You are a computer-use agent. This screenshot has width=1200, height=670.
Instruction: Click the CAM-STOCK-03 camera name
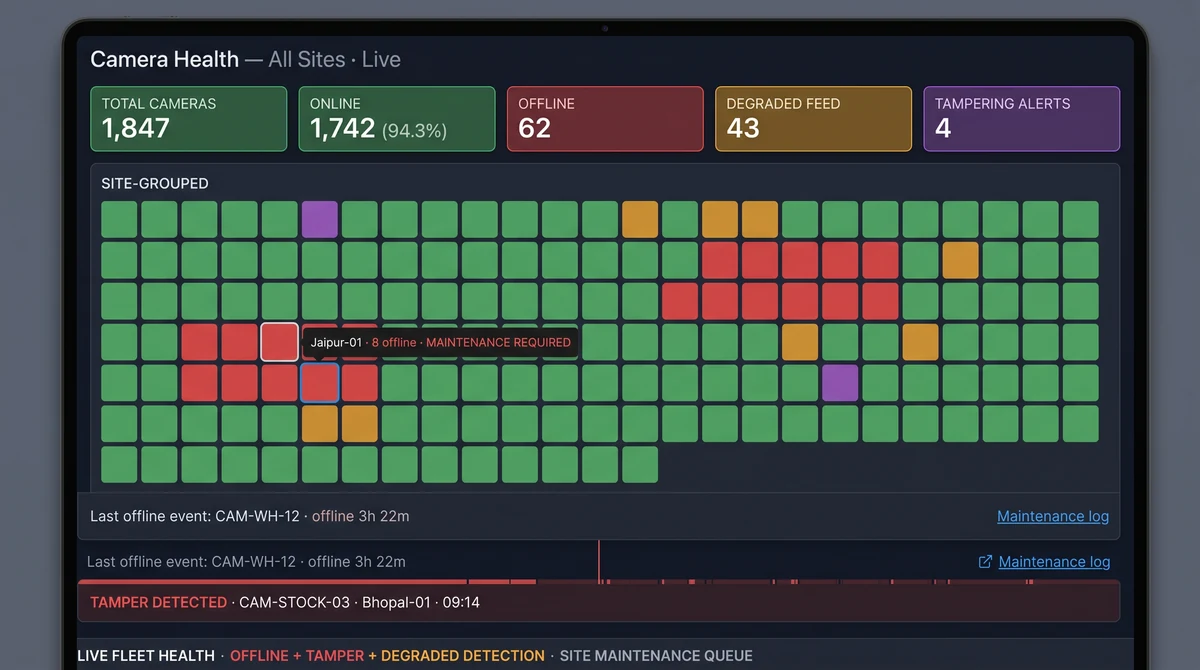pos(295,602)
